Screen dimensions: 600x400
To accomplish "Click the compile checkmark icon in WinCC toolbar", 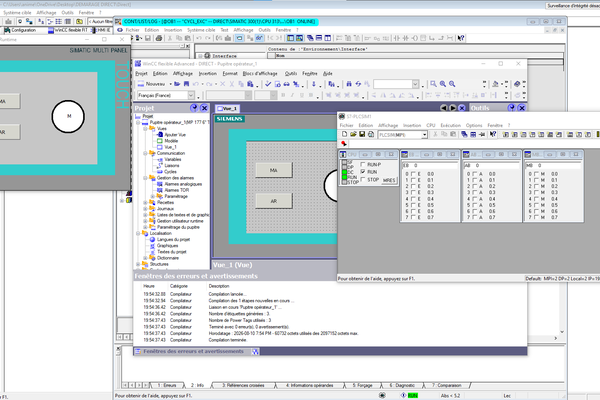I will (268, 84).
